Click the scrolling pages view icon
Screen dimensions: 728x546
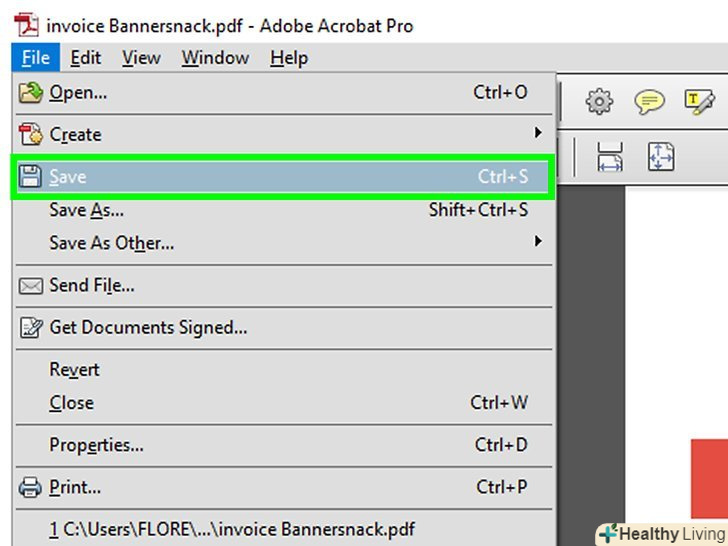[610, 157]
